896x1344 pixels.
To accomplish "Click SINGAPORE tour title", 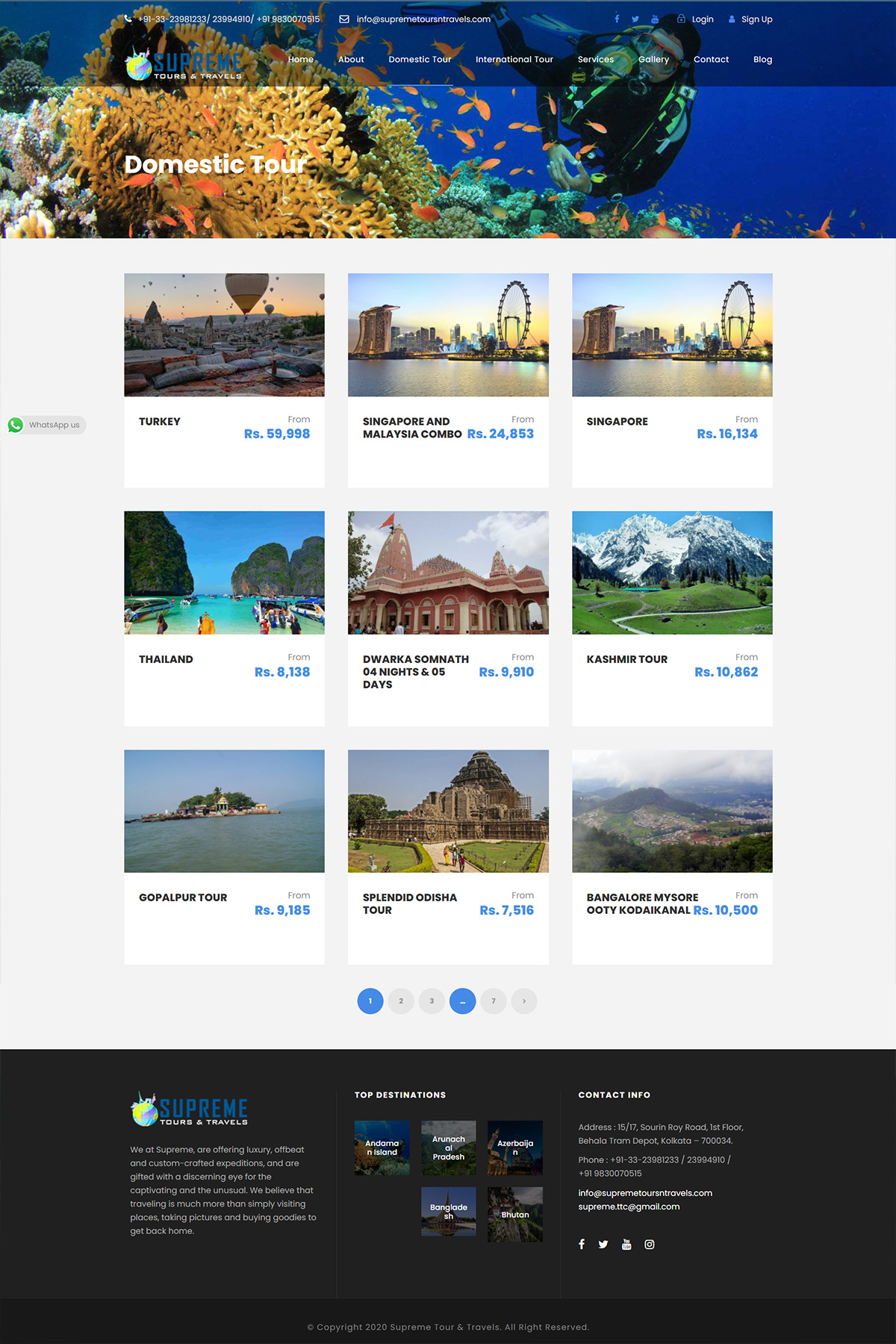I will 617,421.
